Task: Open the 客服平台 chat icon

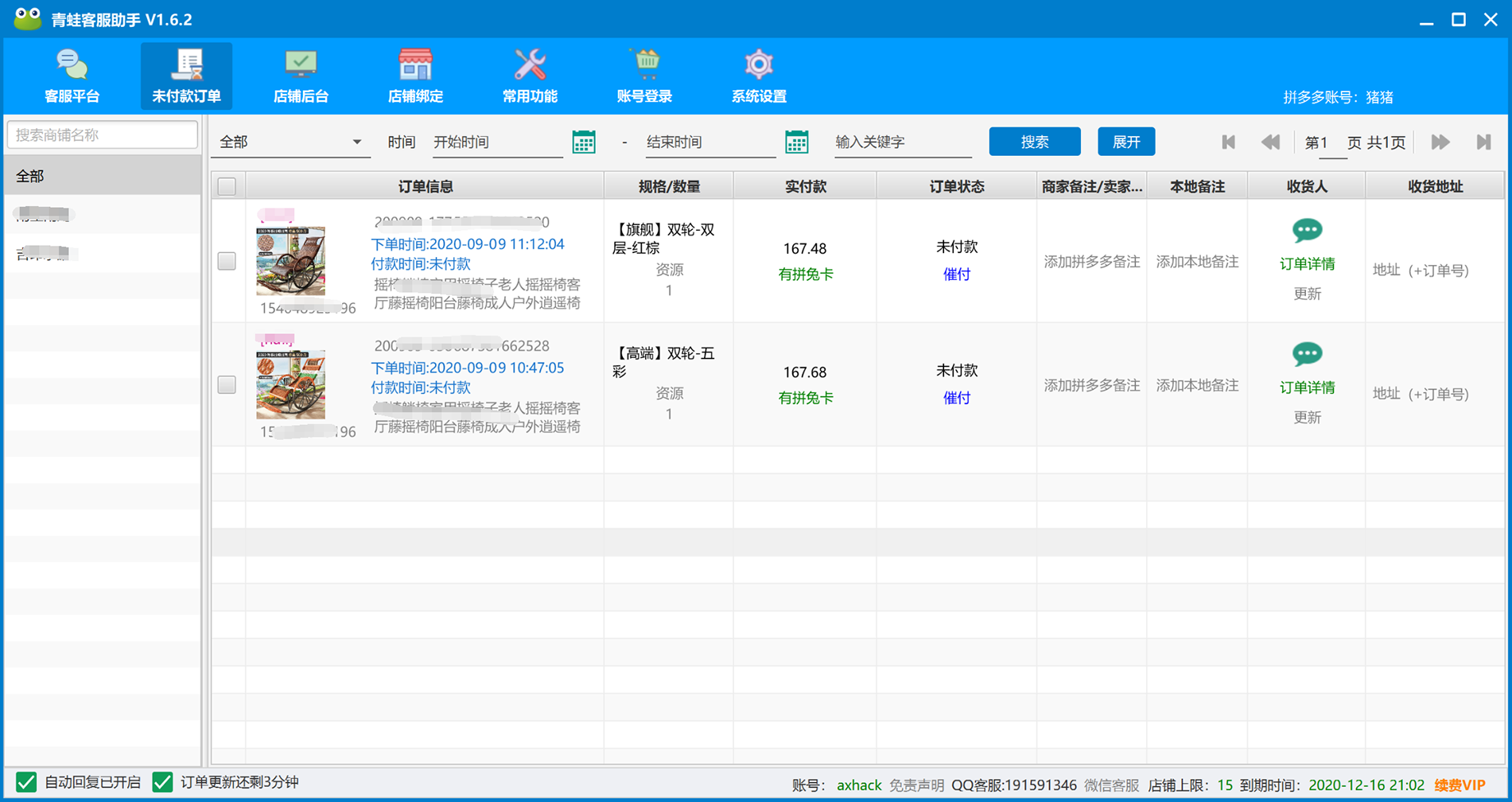Action: tap(72, 65)
